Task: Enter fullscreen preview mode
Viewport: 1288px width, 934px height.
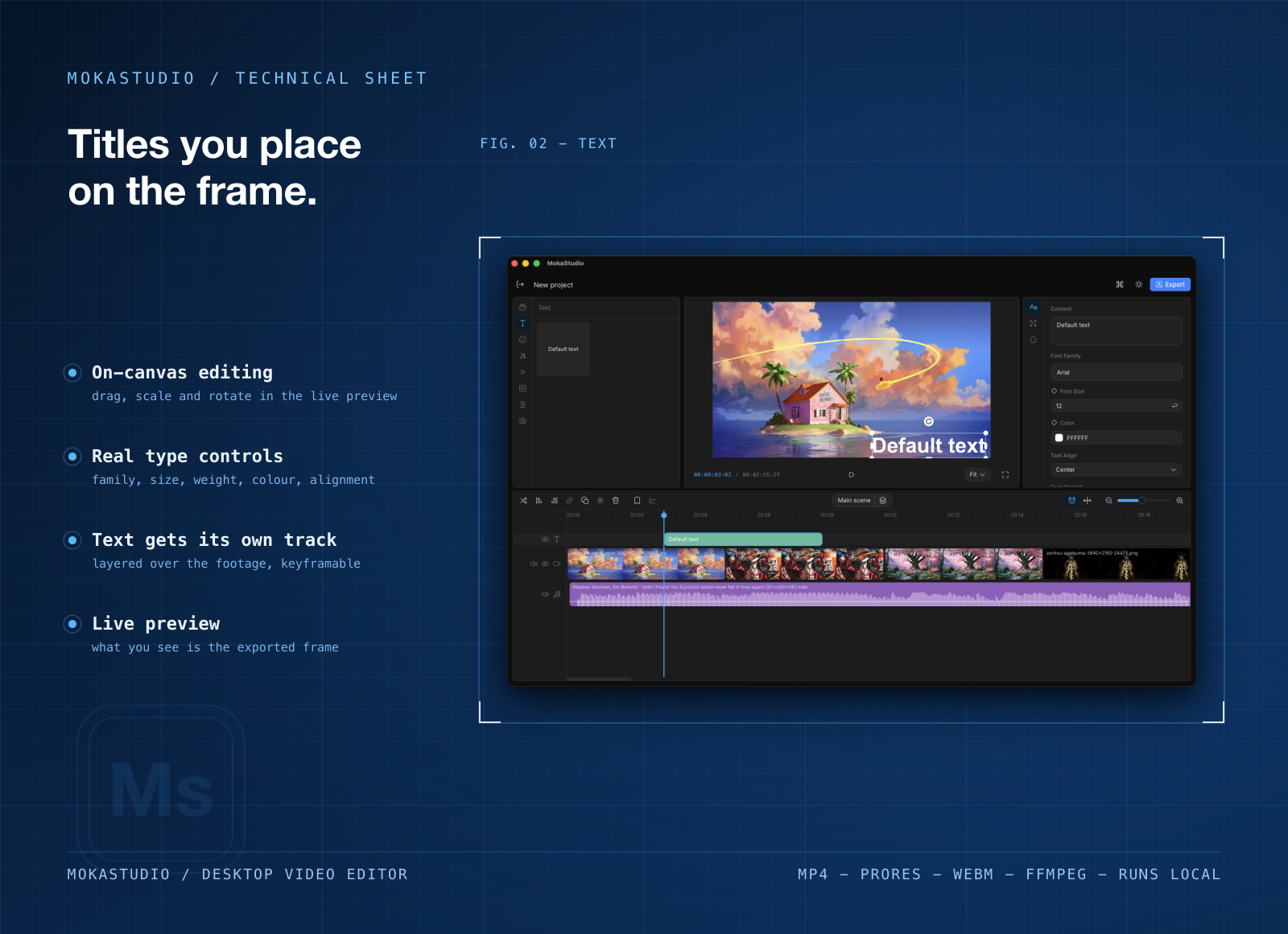Action: coord(1005,474)
